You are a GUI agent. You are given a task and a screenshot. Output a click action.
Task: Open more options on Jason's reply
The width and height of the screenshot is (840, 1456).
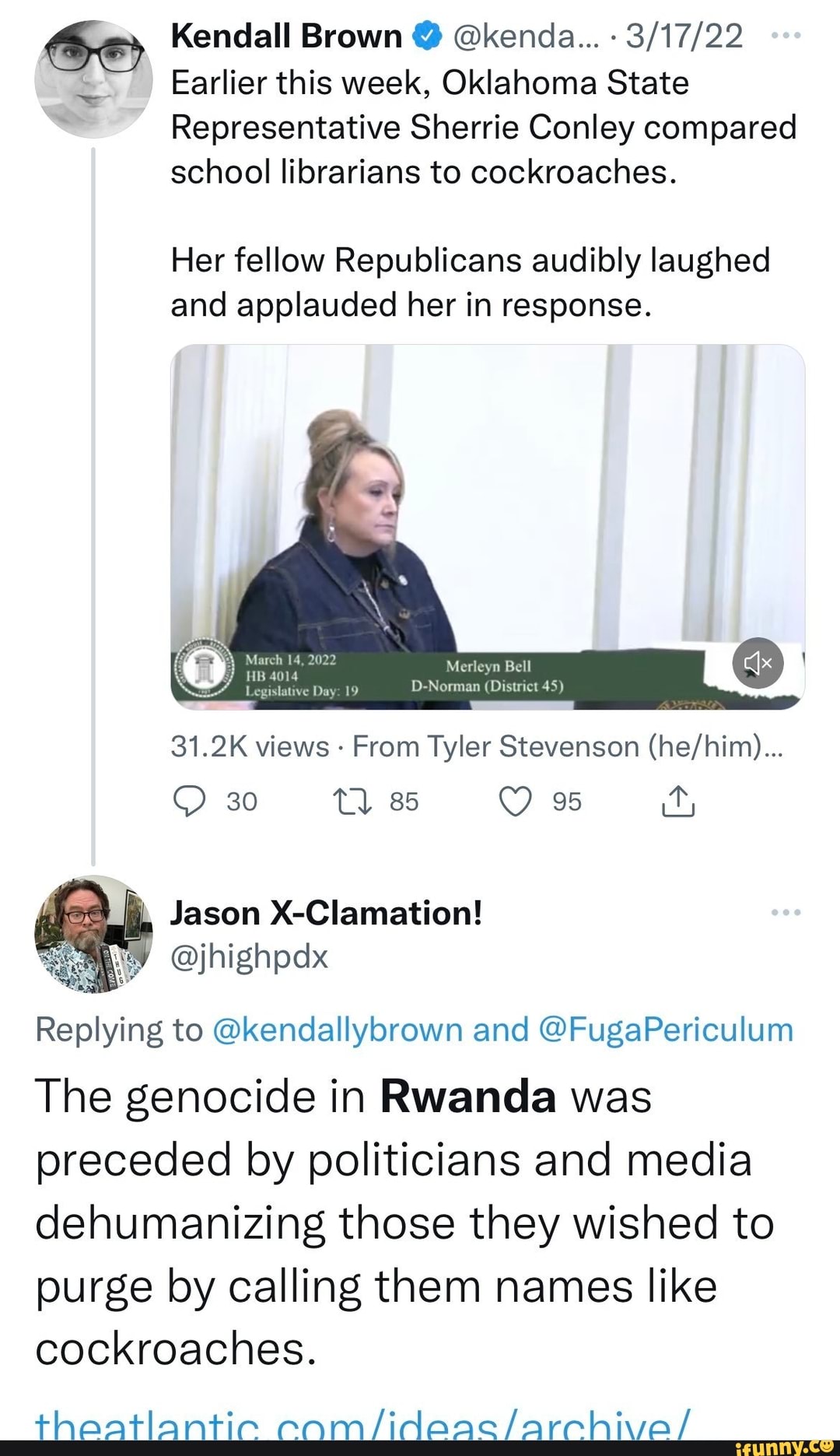pyautogui.click(x=786, y=912)
